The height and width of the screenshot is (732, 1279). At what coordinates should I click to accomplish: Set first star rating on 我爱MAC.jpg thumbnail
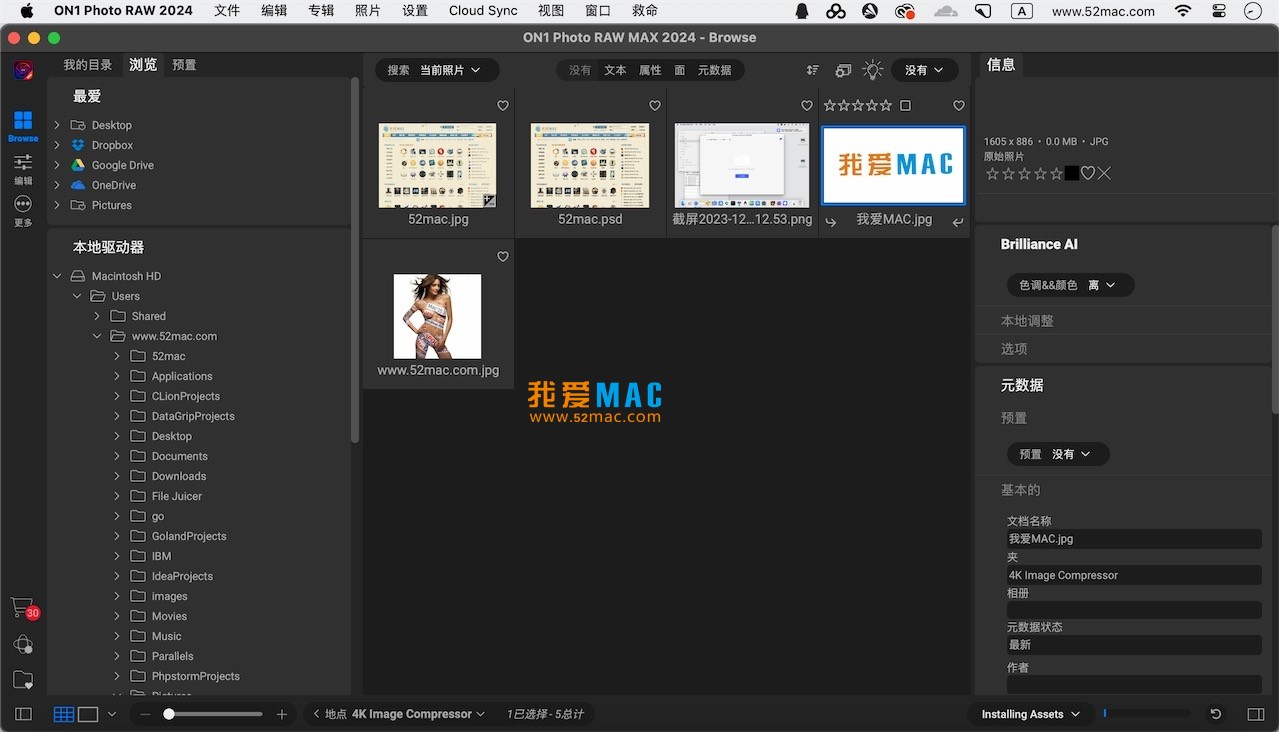829,106
